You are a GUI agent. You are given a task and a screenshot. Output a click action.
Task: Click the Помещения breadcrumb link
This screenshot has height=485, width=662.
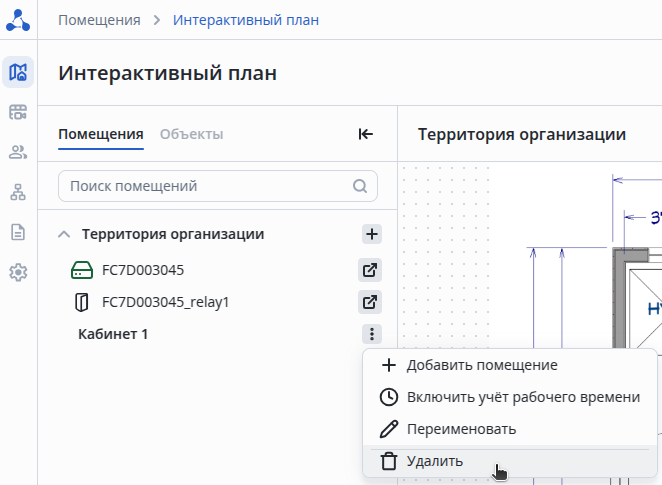click(98, 20)
